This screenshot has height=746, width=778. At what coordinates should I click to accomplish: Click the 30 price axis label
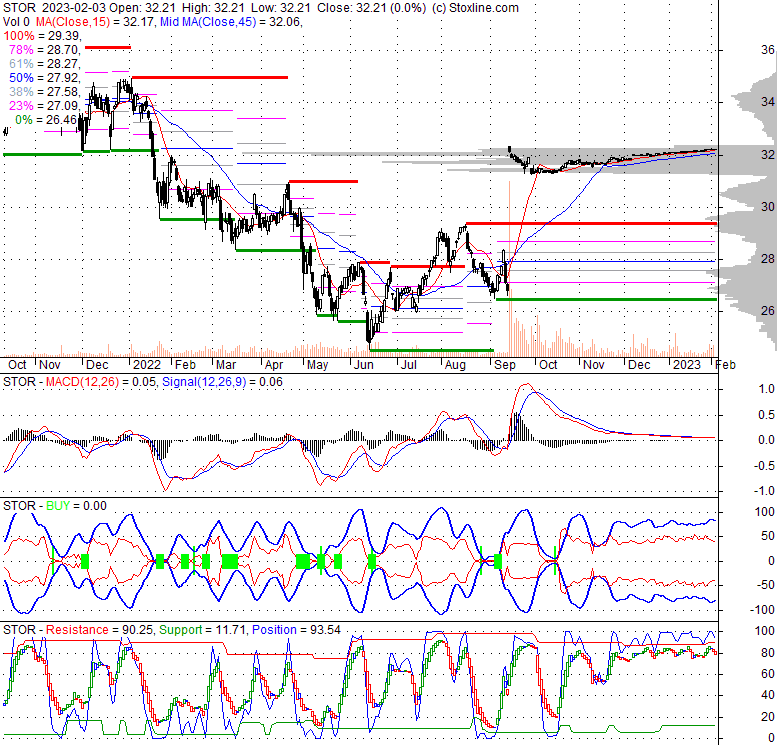click(x=768, y=206)
